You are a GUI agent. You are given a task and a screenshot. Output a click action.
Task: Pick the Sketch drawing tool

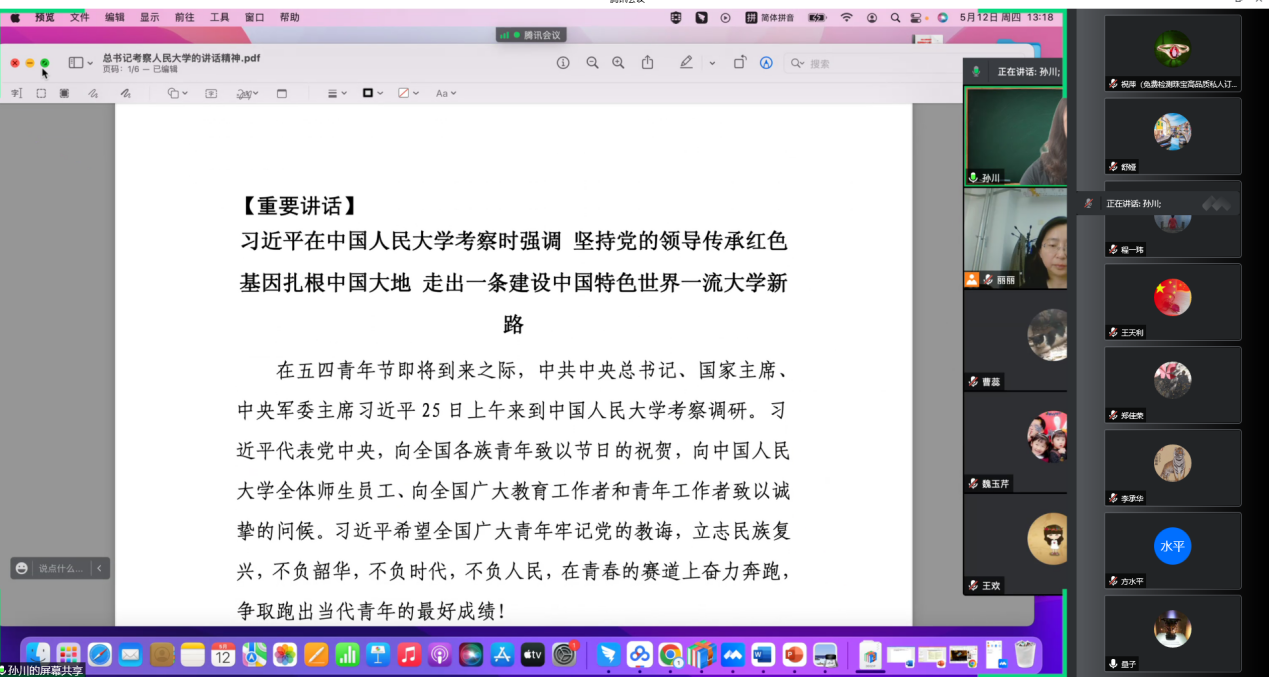(93, 93)
